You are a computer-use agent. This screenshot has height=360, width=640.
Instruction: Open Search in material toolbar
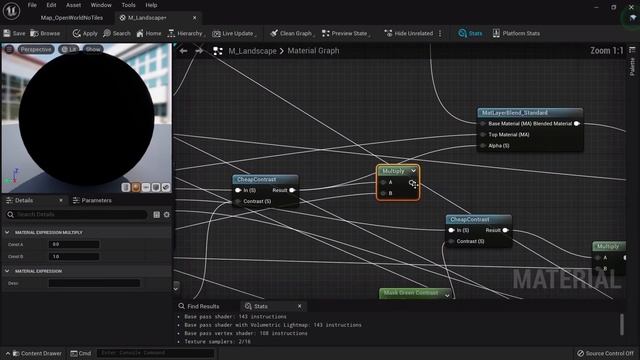tap(117, 33)
